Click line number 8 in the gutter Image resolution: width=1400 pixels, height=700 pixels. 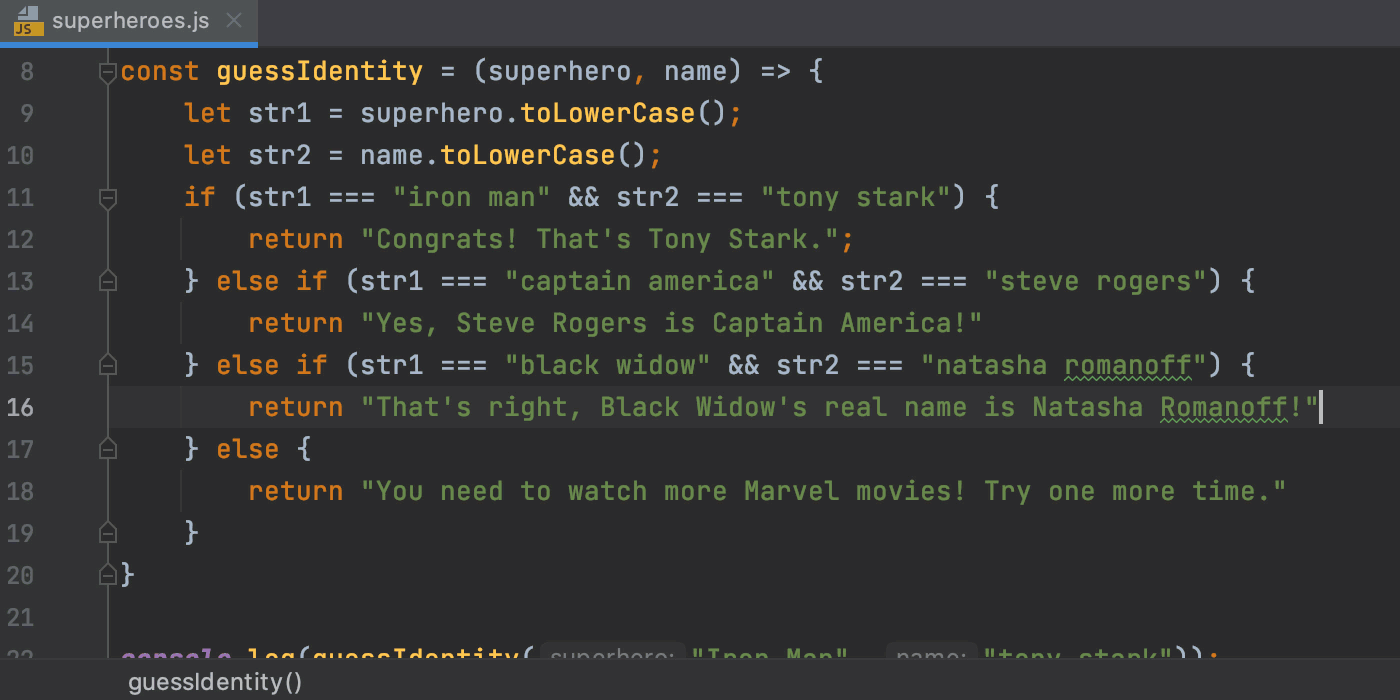point(26,72)
